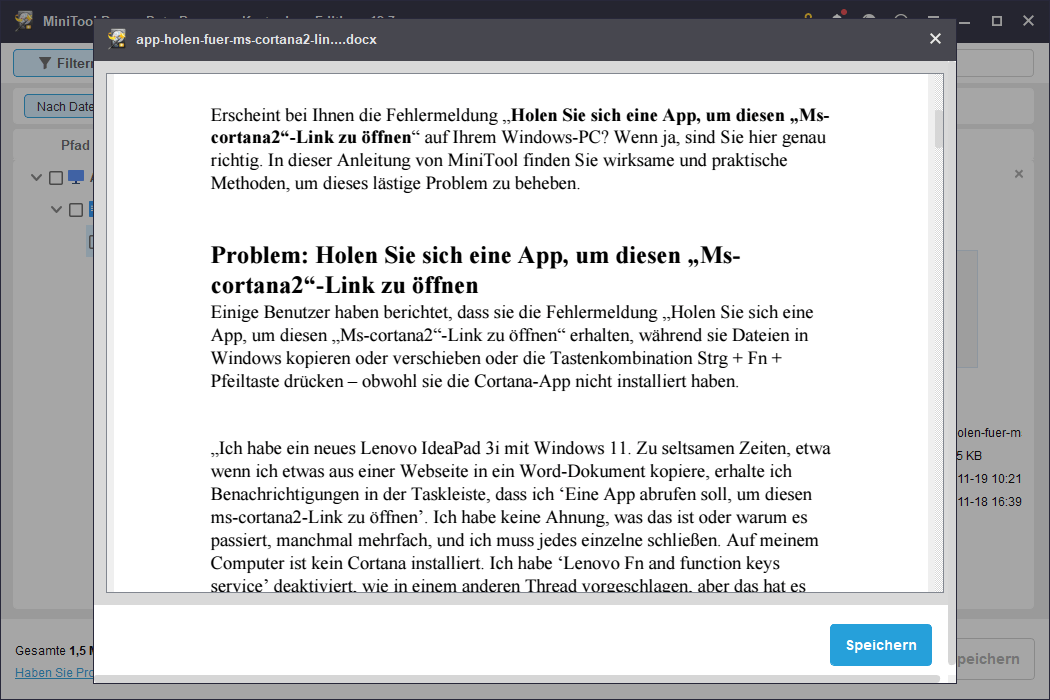Collapse the second-level drive tree node
Viewport: 1050px width, 700px height.
[x=57, y=210]
